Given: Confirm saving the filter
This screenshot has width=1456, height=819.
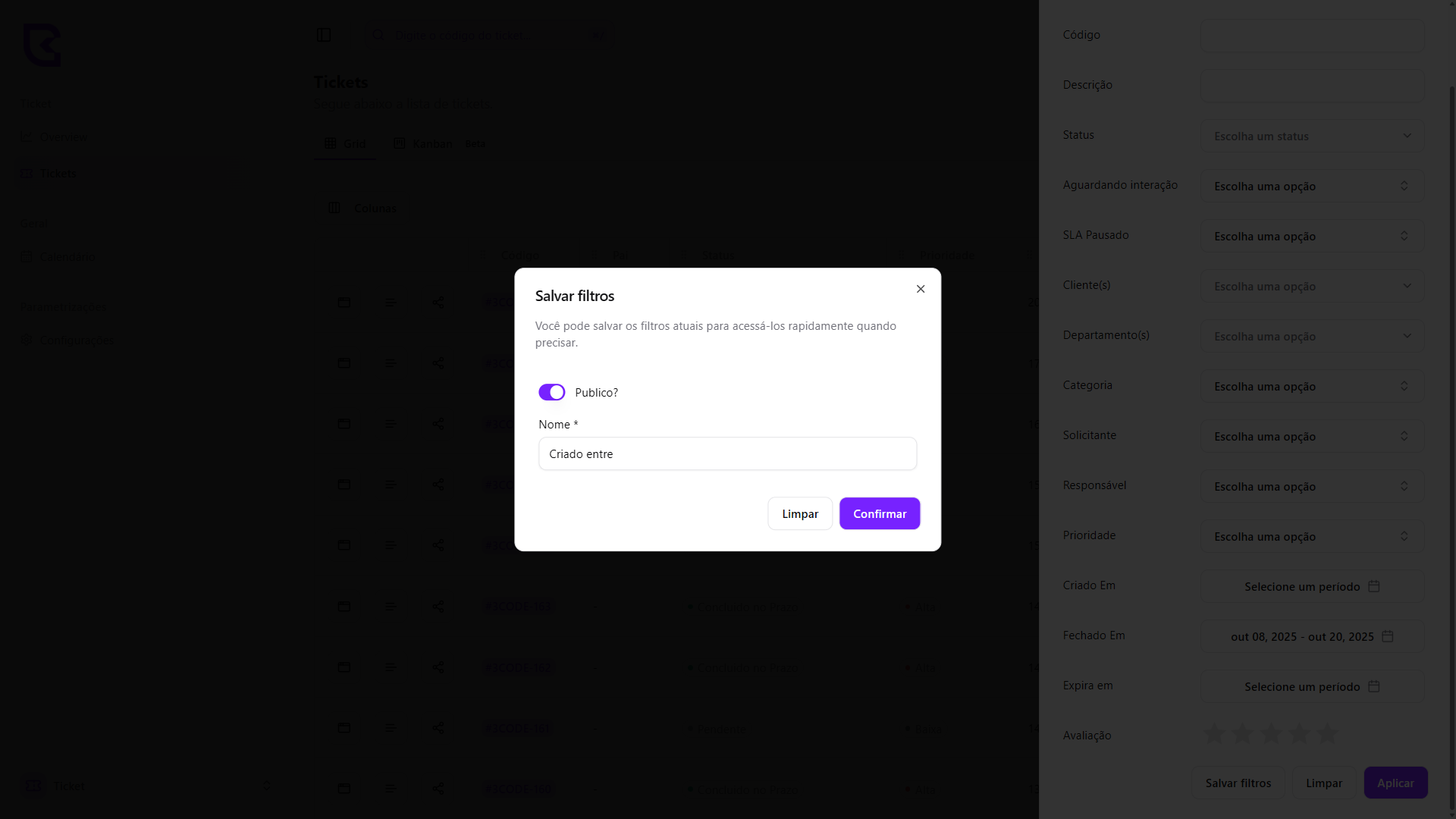Looking at the screenshot, I should tap(880, 513).
